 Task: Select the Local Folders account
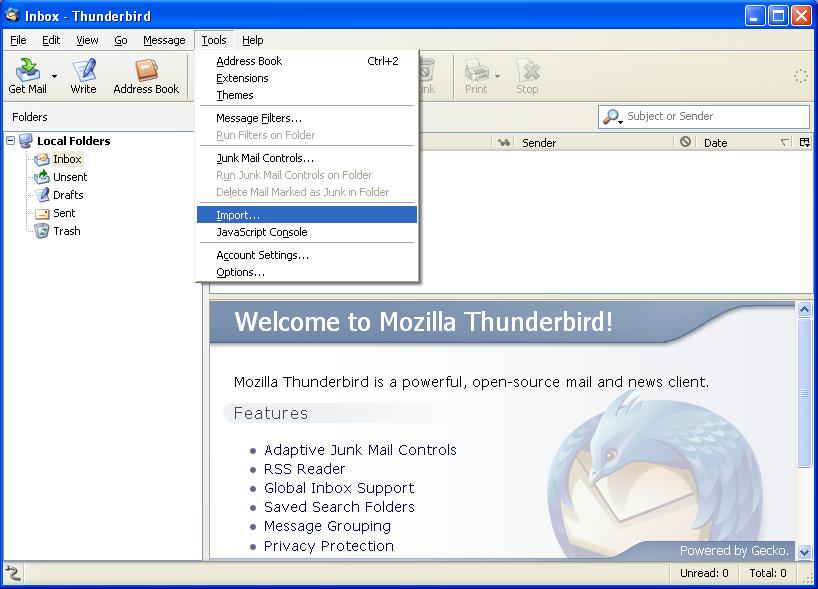[74, 141]
